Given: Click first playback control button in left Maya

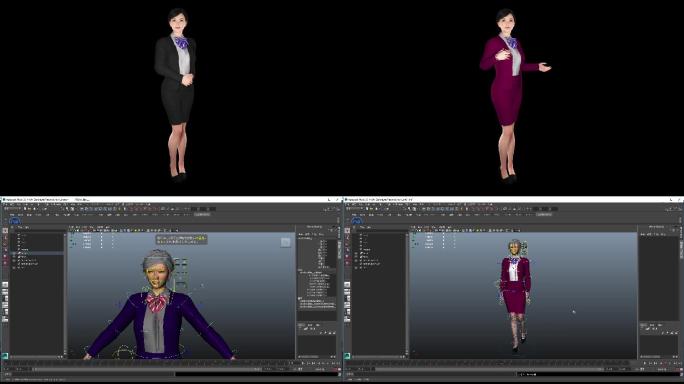Looking at the screenshot, I should (x=303, y=363).
